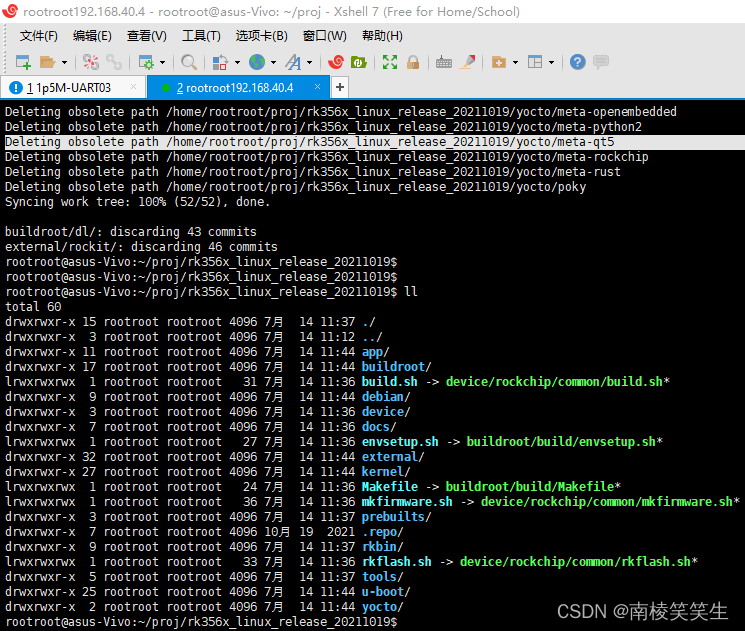Close the 1p5M-UART03 tab
This screenshot has height=631, width=745.
pos(134,86)
